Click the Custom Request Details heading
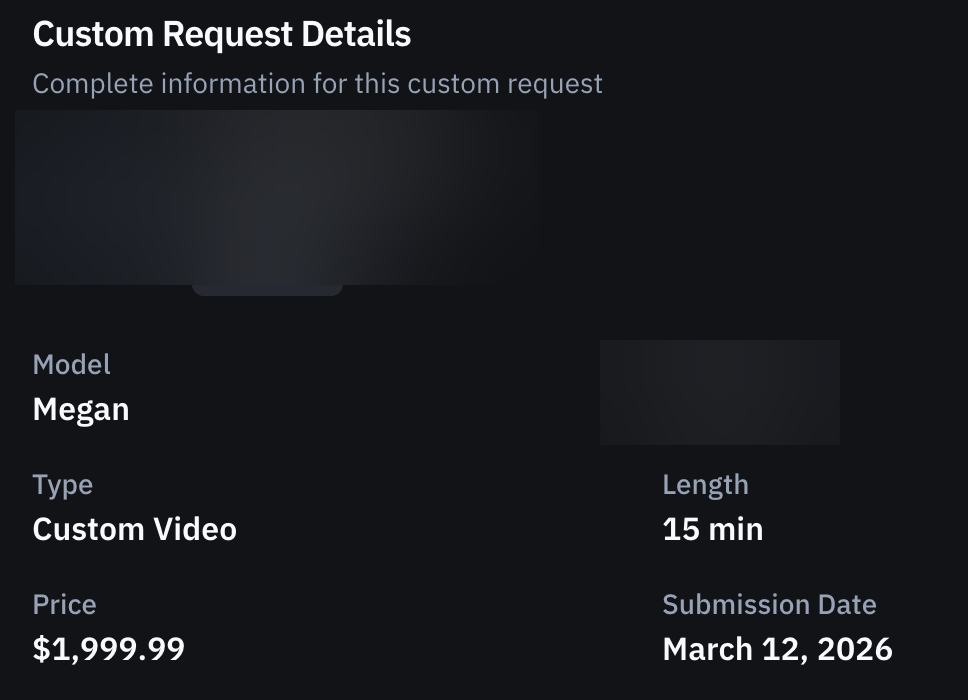The height and width of the screenshot is (700, 968). (x=220, y=33)
